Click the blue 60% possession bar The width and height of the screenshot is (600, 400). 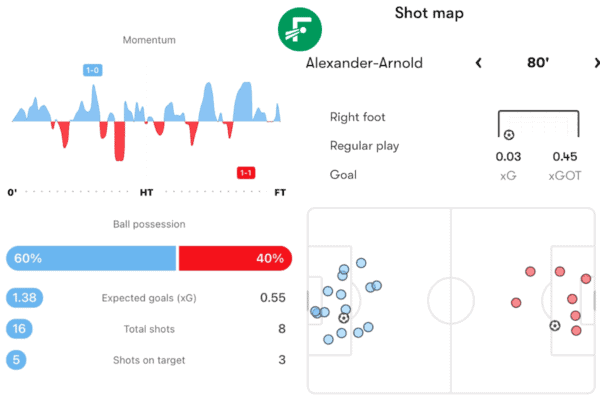pyautogui.click(x=91, y=258)
